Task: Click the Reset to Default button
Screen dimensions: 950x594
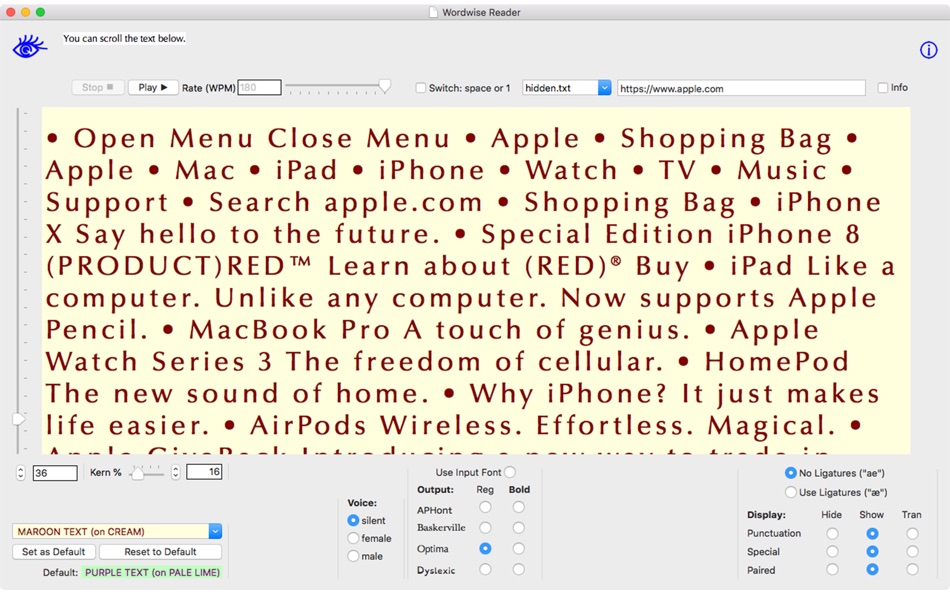Action: point(161,552)
